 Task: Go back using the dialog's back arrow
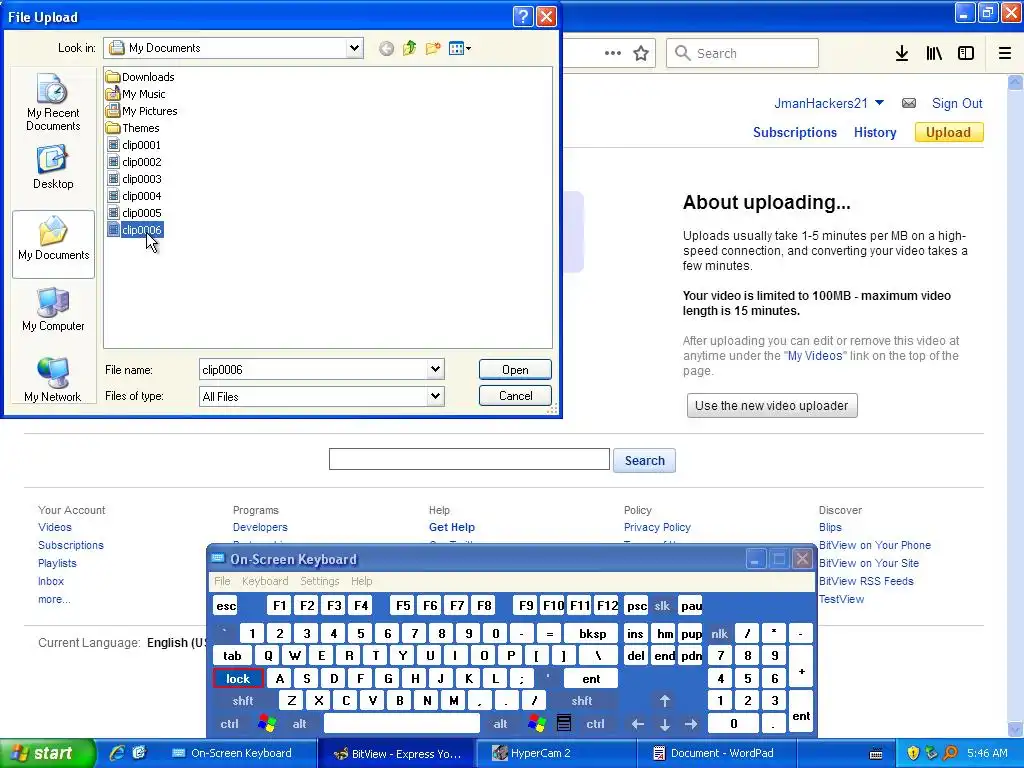387,48
